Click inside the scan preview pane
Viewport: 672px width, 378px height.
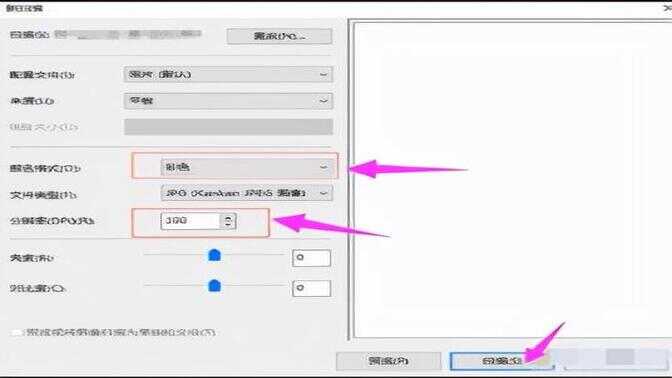512,180
